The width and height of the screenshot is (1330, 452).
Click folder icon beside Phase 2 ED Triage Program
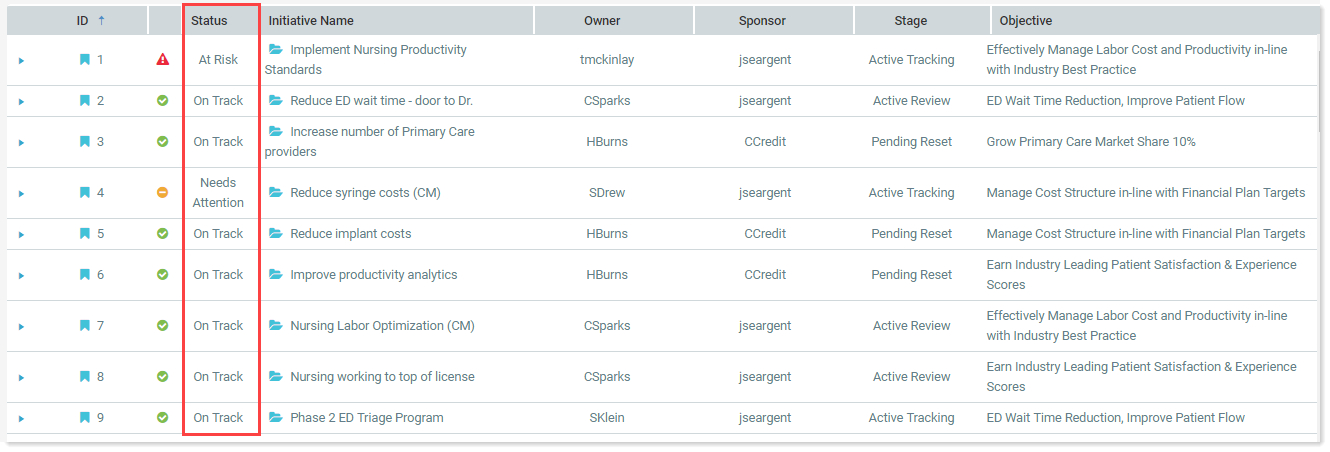click(x=276, y=418)
